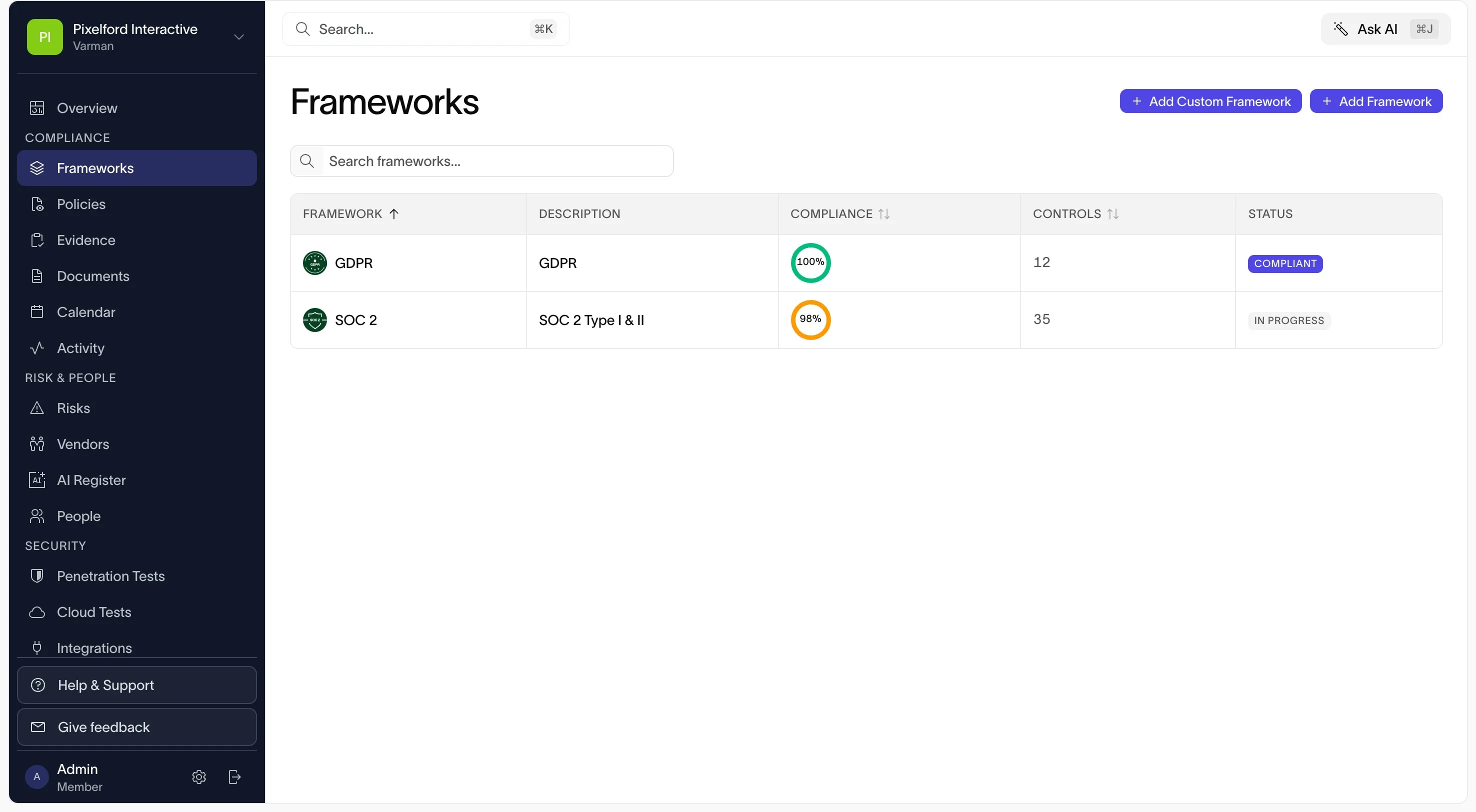Open Integrations in sidebar
Screen dimensions: 1476x812
137,647
